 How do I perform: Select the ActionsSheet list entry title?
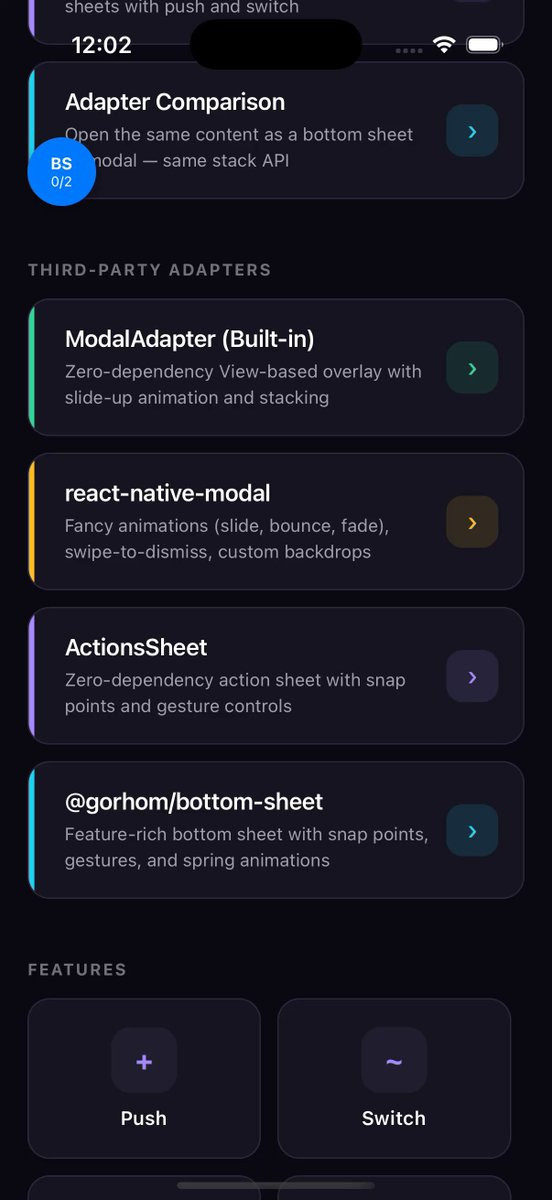click(x=136, y=647)
